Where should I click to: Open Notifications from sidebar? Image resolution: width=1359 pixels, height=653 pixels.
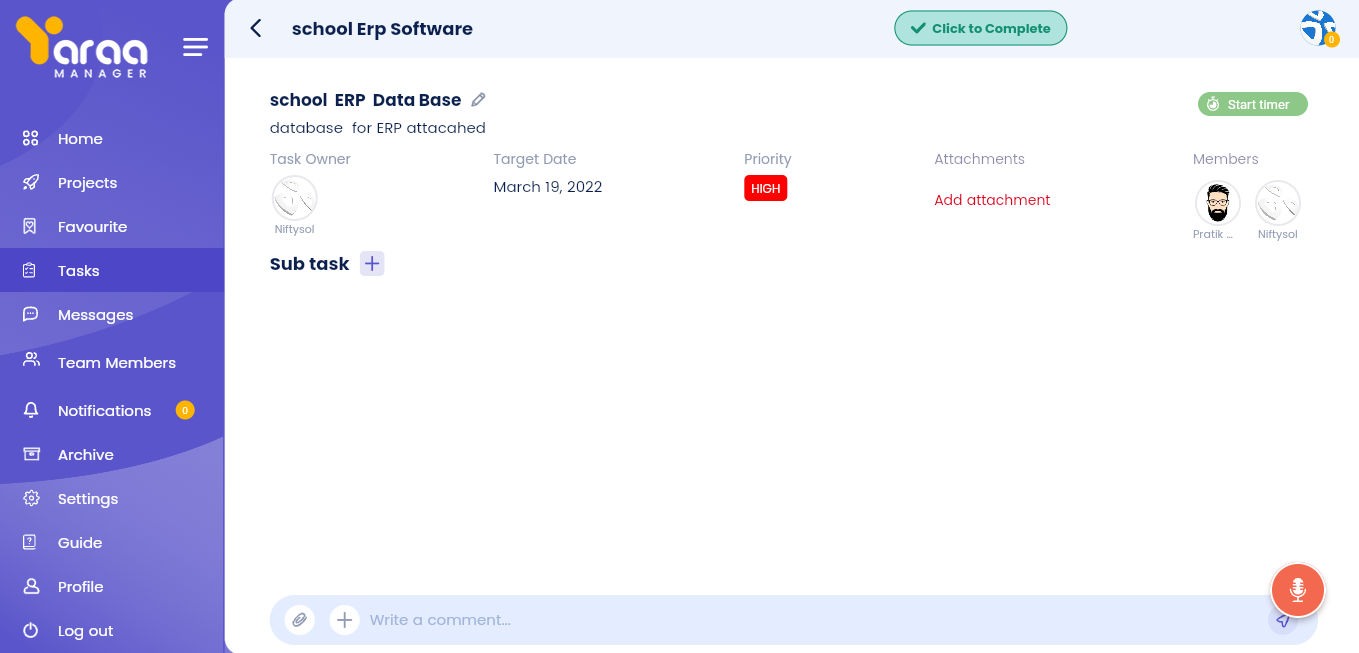104,411
